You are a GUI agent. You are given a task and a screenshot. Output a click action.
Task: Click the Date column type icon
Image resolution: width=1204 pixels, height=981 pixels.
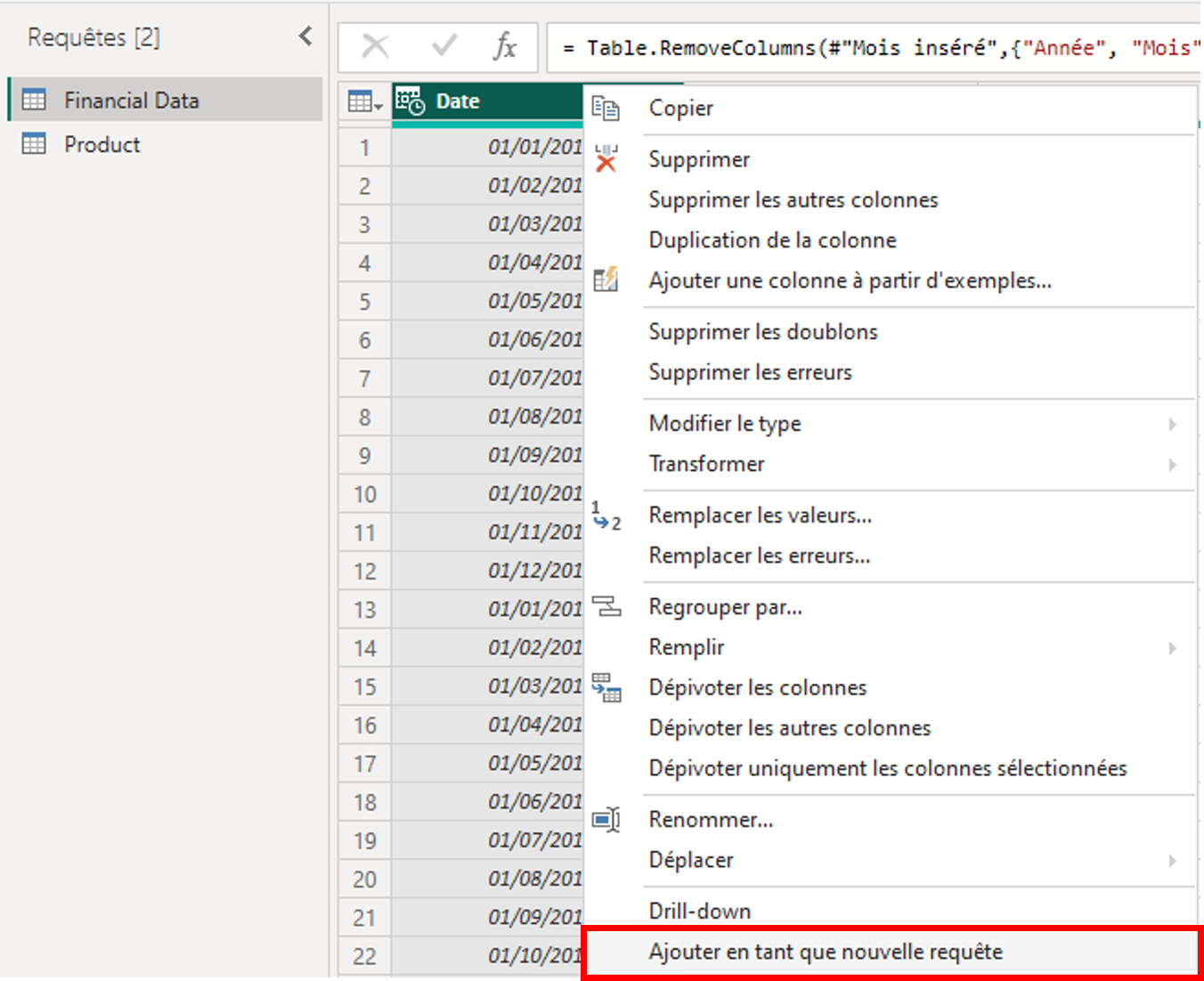[410, 101]
